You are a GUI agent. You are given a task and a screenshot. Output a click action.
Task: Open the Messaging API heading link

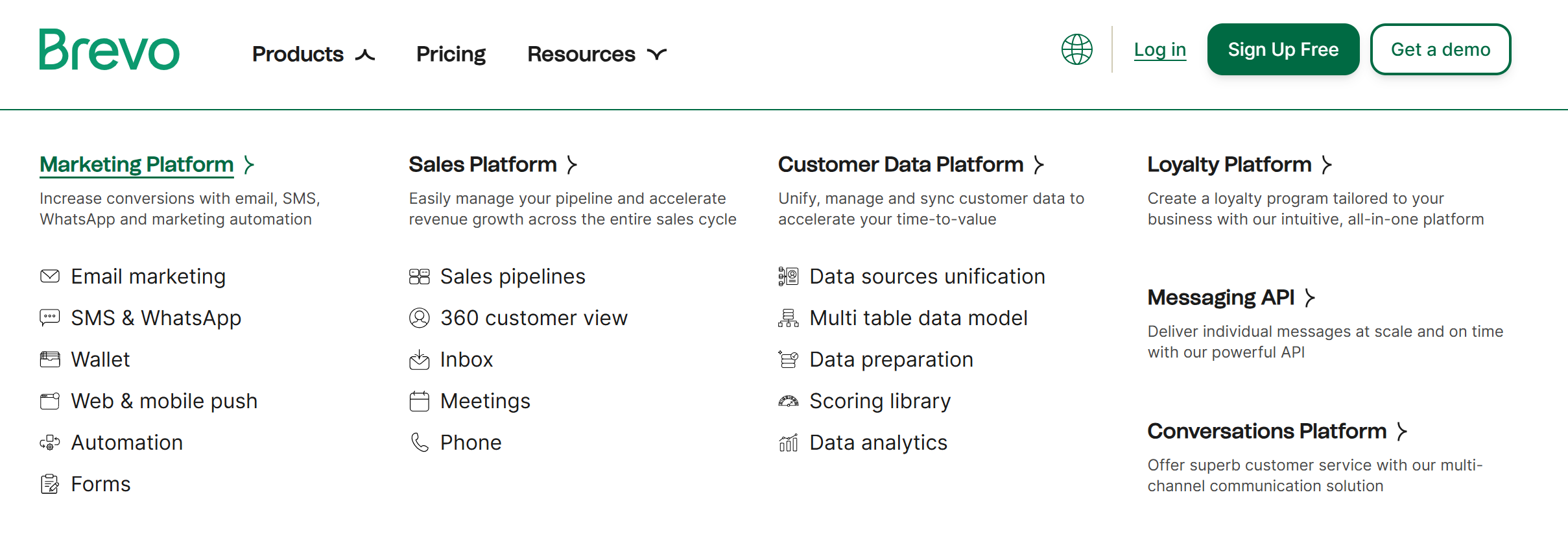[1221, 298]
